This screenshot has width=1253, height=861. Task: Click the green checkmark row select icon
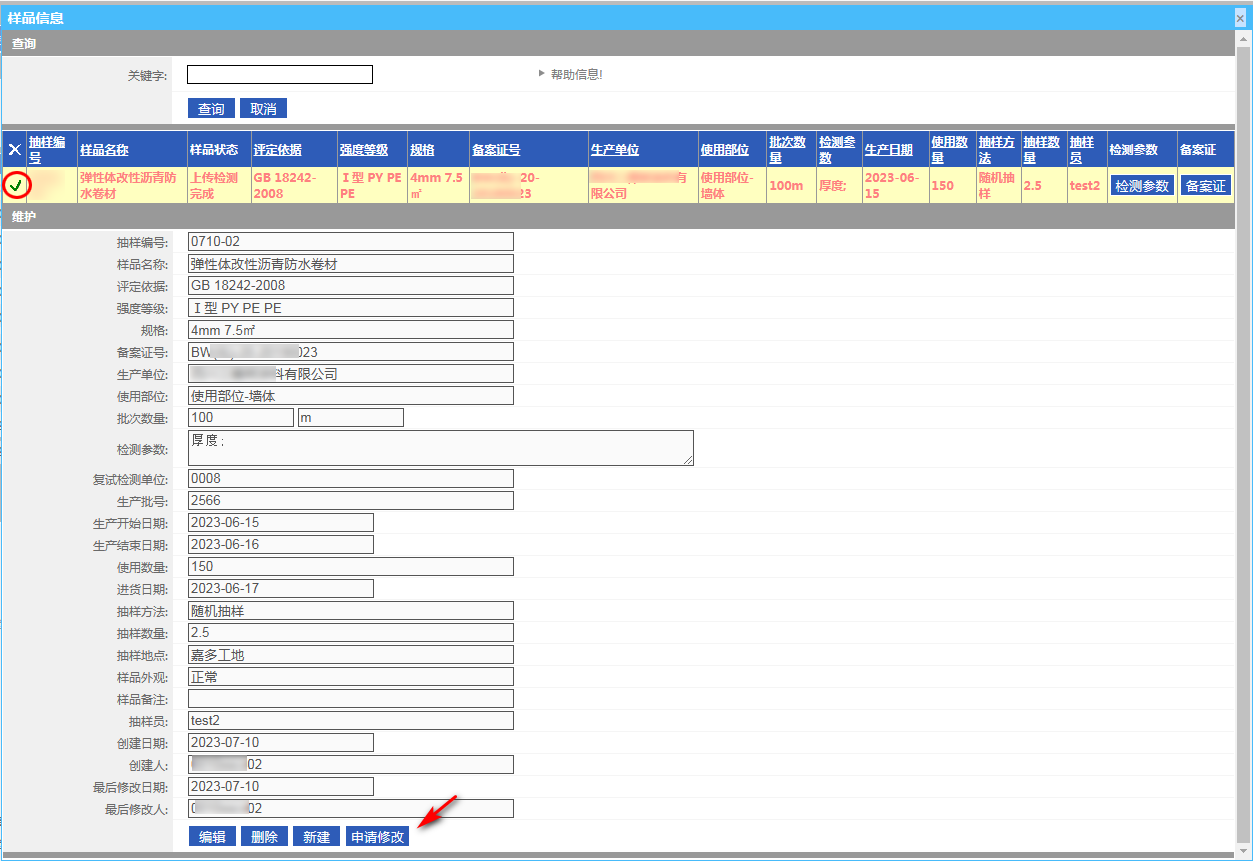[x=16, y=185]
